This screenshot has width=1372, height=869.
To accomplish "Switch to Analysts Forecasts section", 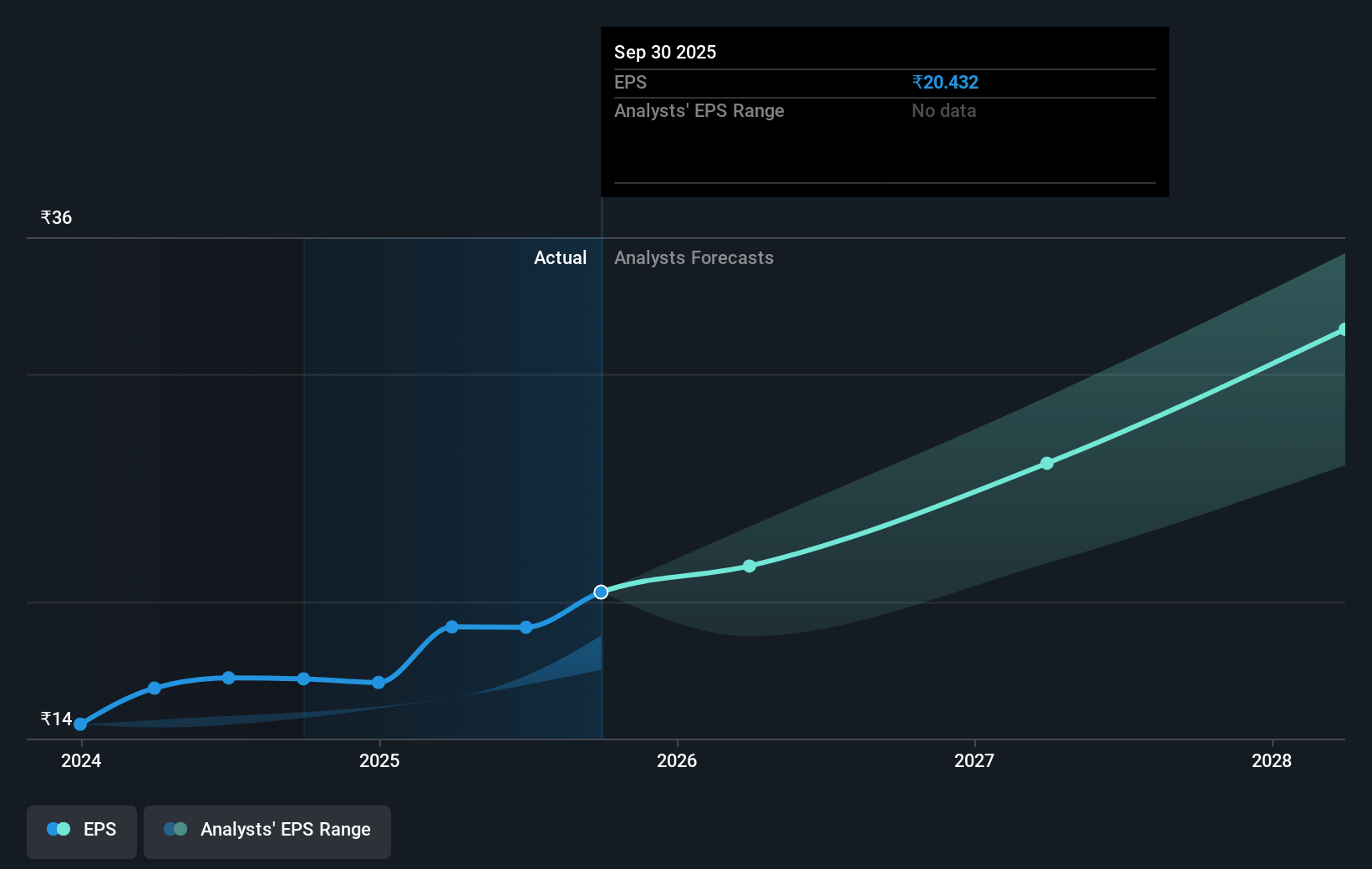I will pyautogui.click(x=694, y=257).
